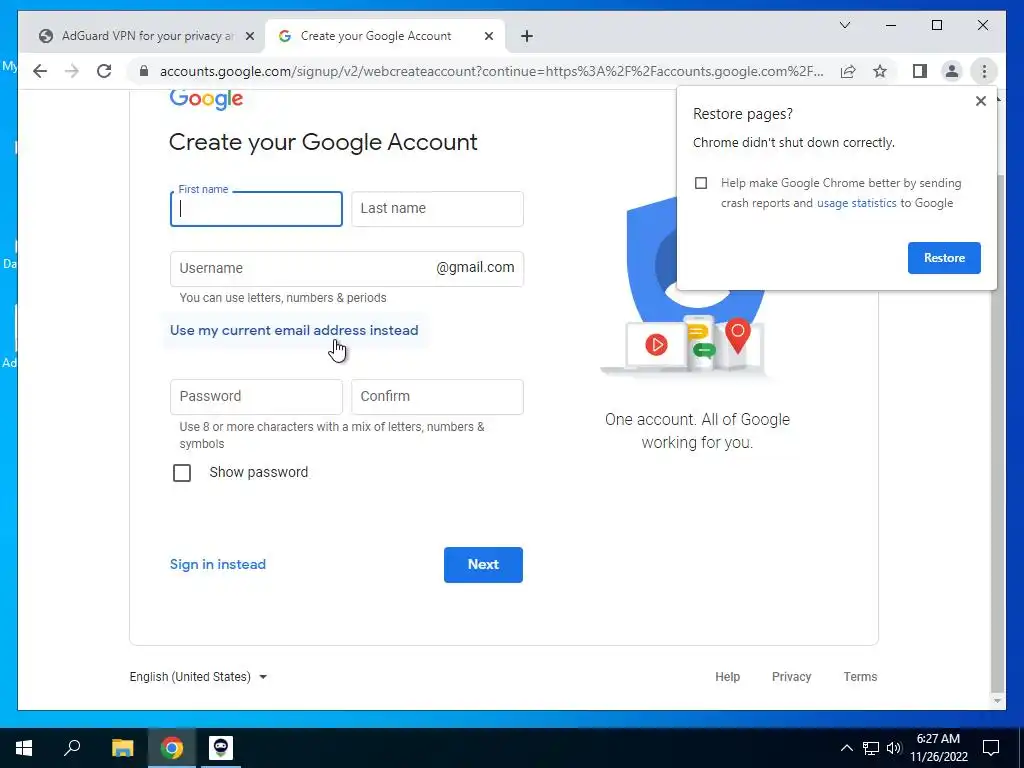
Task: Select the Create your Google Account tab
Action: coord(385,36)
